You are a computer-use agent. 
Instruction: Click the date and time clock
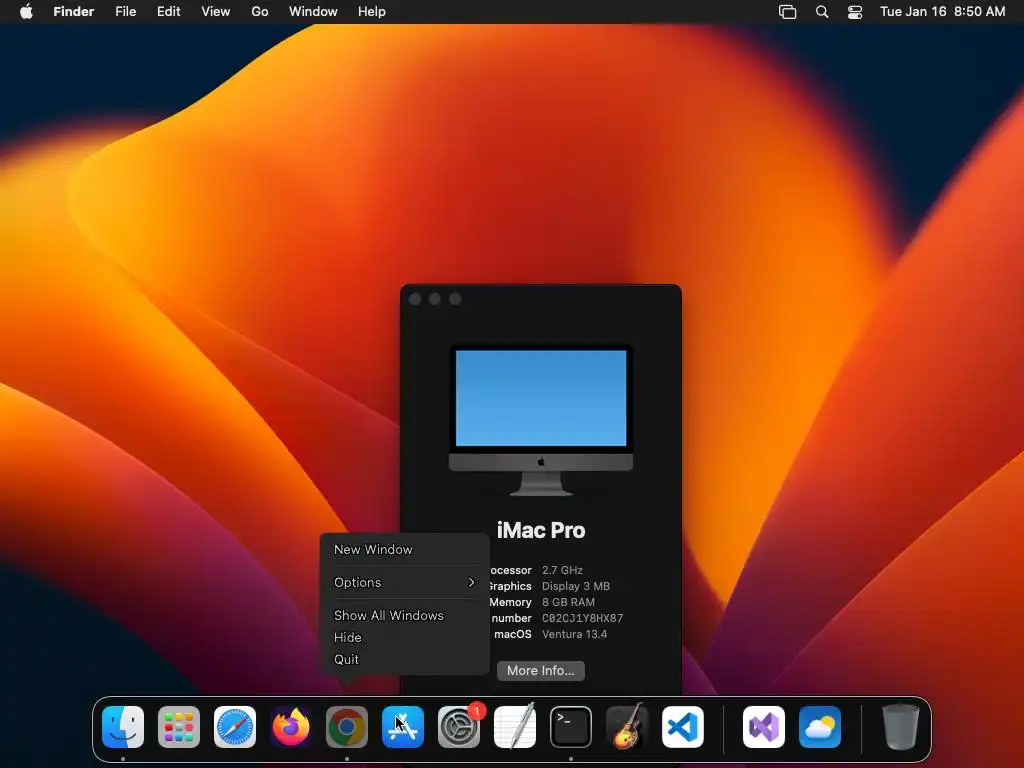click(942, 12)
